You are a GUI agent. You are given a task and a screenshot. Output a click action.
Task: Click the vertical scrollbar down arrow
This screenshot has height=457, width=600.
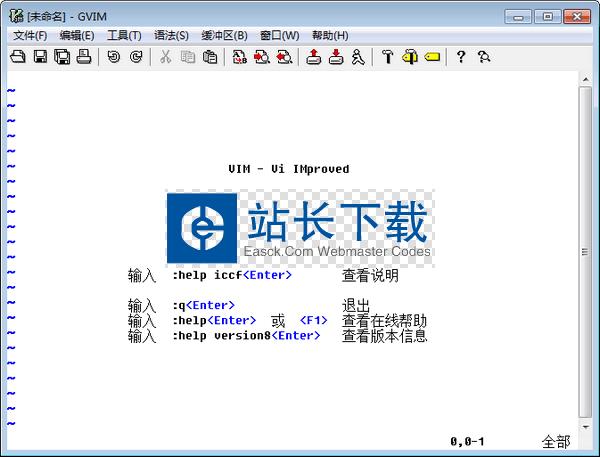tap(585, 426)
